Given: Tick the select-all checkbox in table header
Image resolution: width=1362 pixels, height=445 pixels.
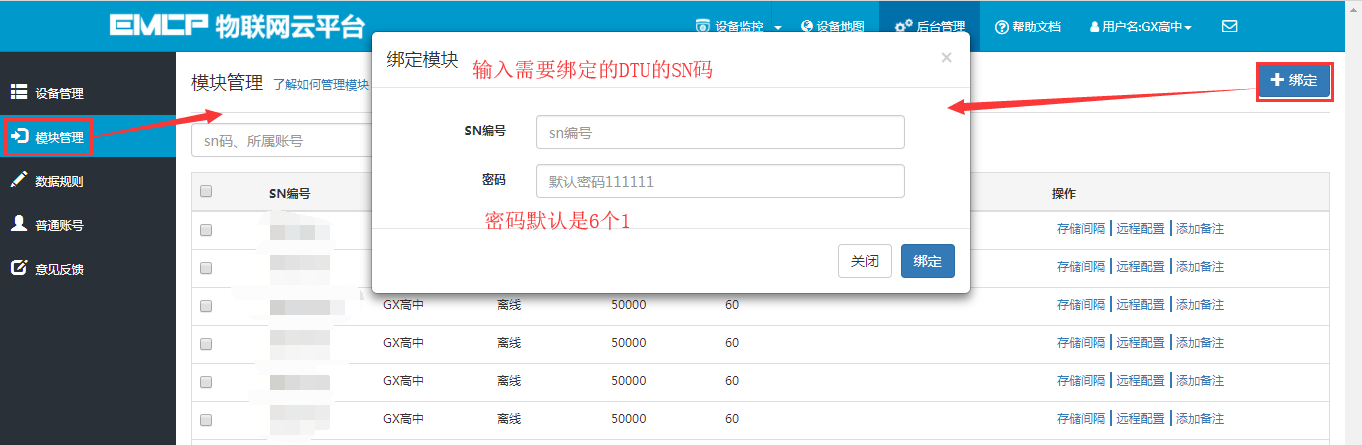Looking at the screenshot, I should coord(206,191).
